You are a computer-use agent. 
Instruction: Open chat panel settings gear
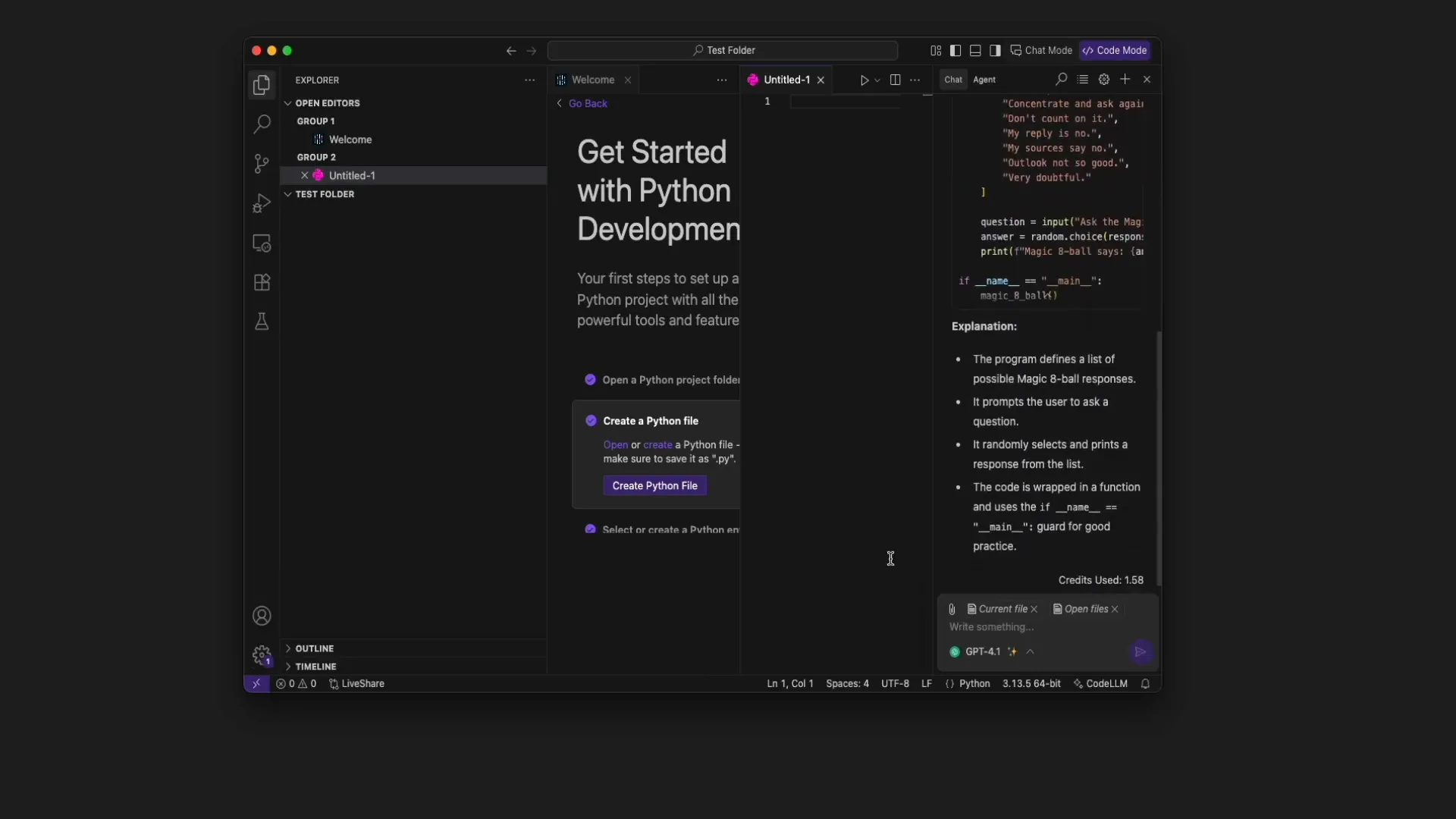coord(1103,80)
